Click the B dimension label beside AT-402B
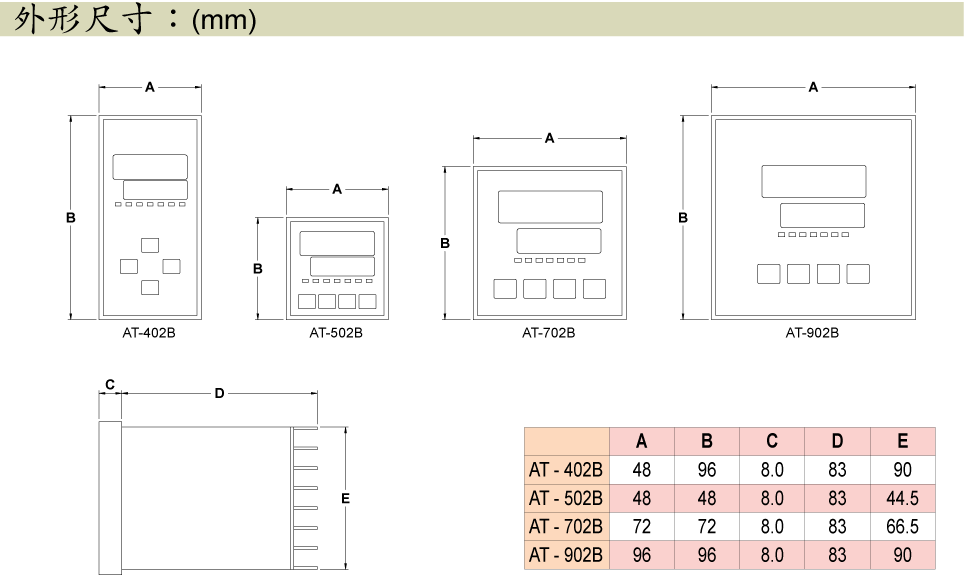Image resolution: width=964 pixels, height=575 pixels. coord(71,218)
